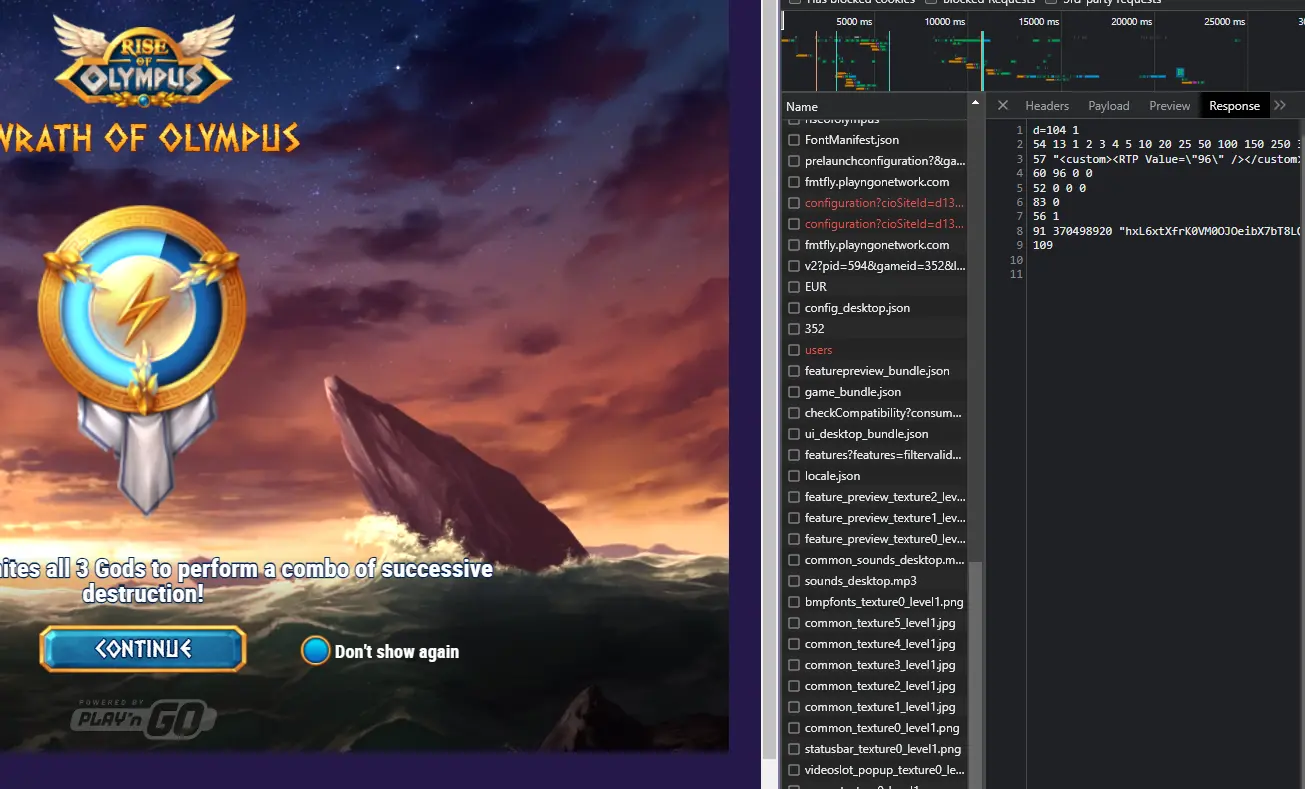Select common_texture2_level1.jpg request

pos(875,686)
